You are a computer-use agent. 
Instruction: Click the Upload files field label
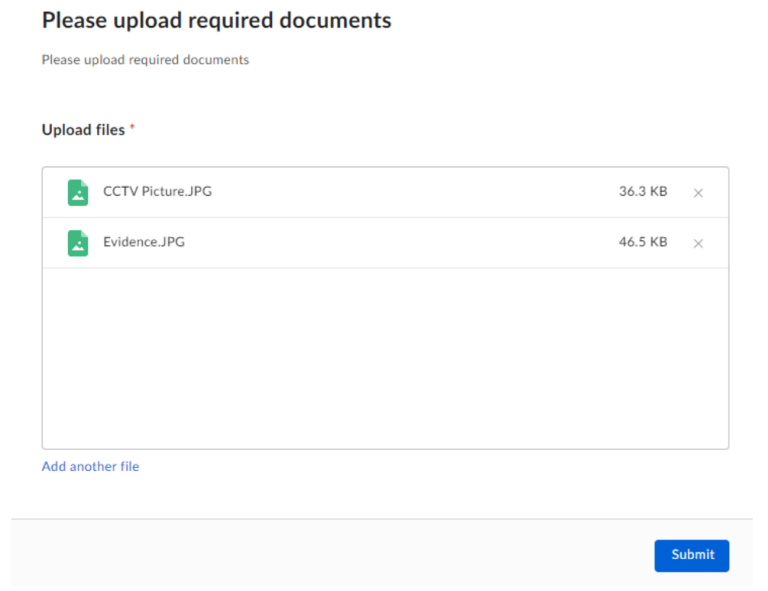83,130
